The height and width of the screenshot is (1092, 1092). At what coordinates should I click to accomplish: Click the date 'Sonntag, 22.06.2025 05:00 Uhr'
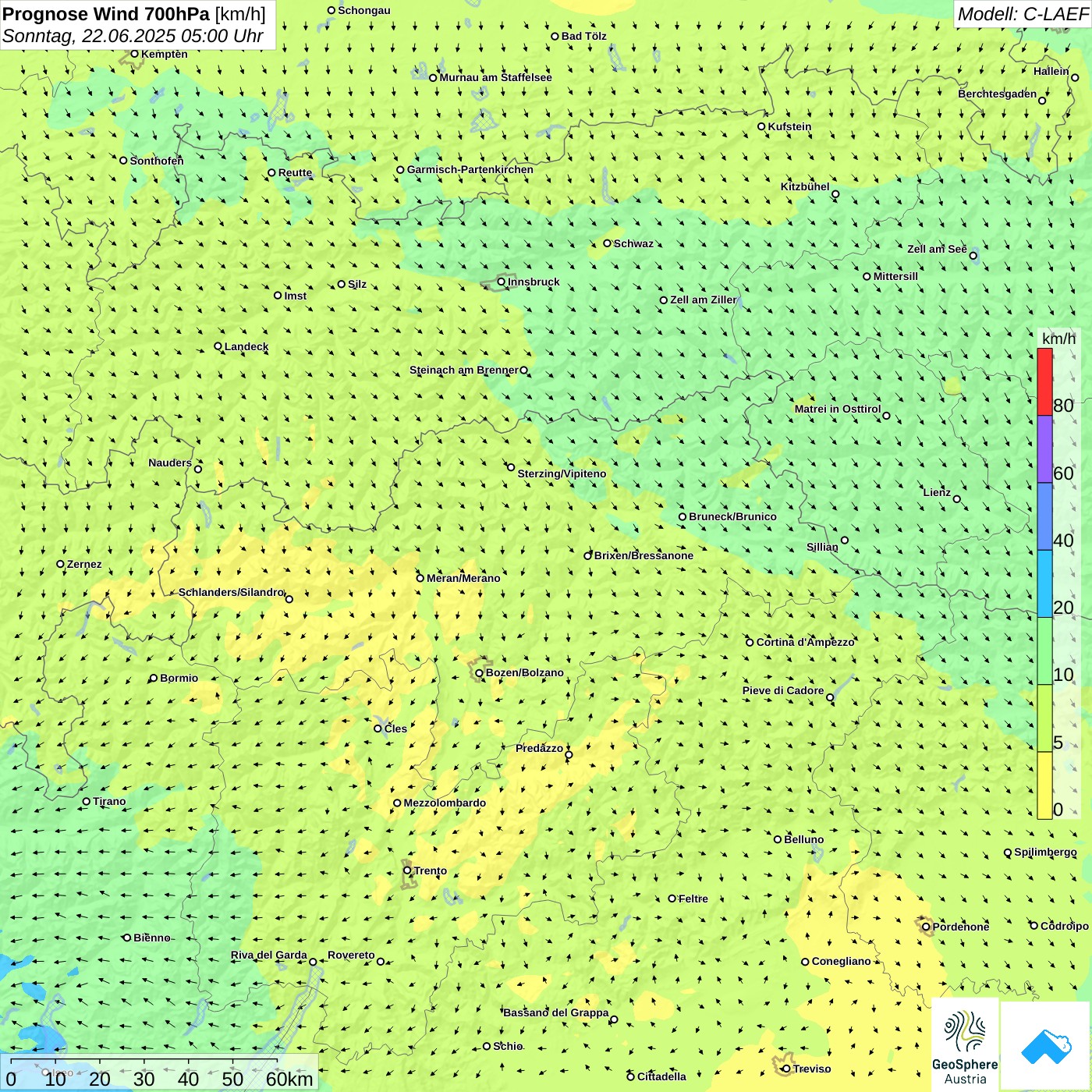point(133,36)
